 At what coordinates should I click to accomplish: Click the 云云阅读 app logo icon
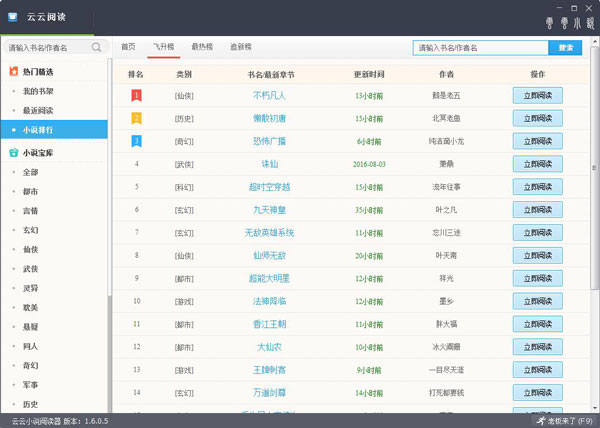(x=13, y=17)
